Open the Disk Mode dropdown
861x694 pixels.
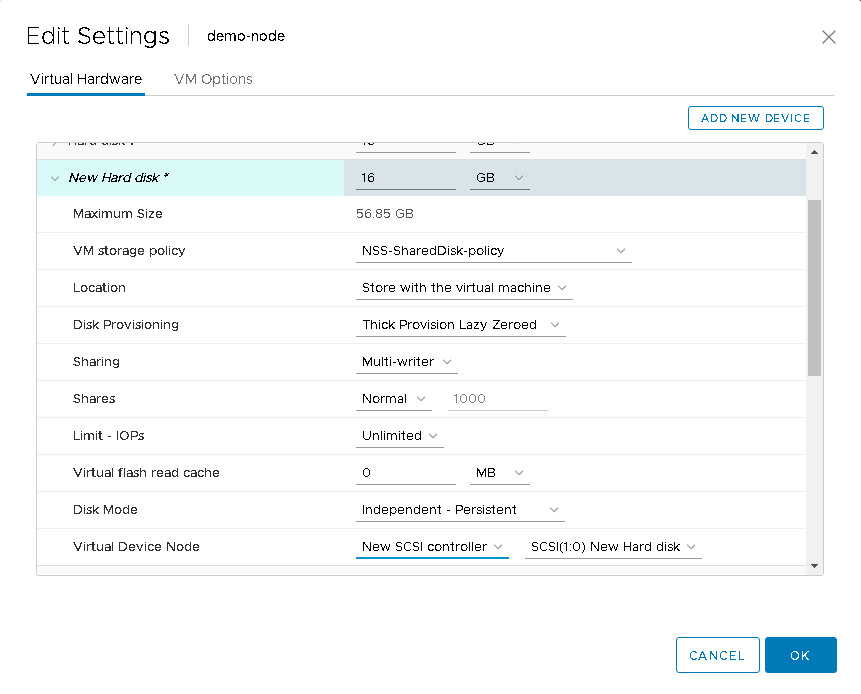pyautogui.click(x=460, y=510)
